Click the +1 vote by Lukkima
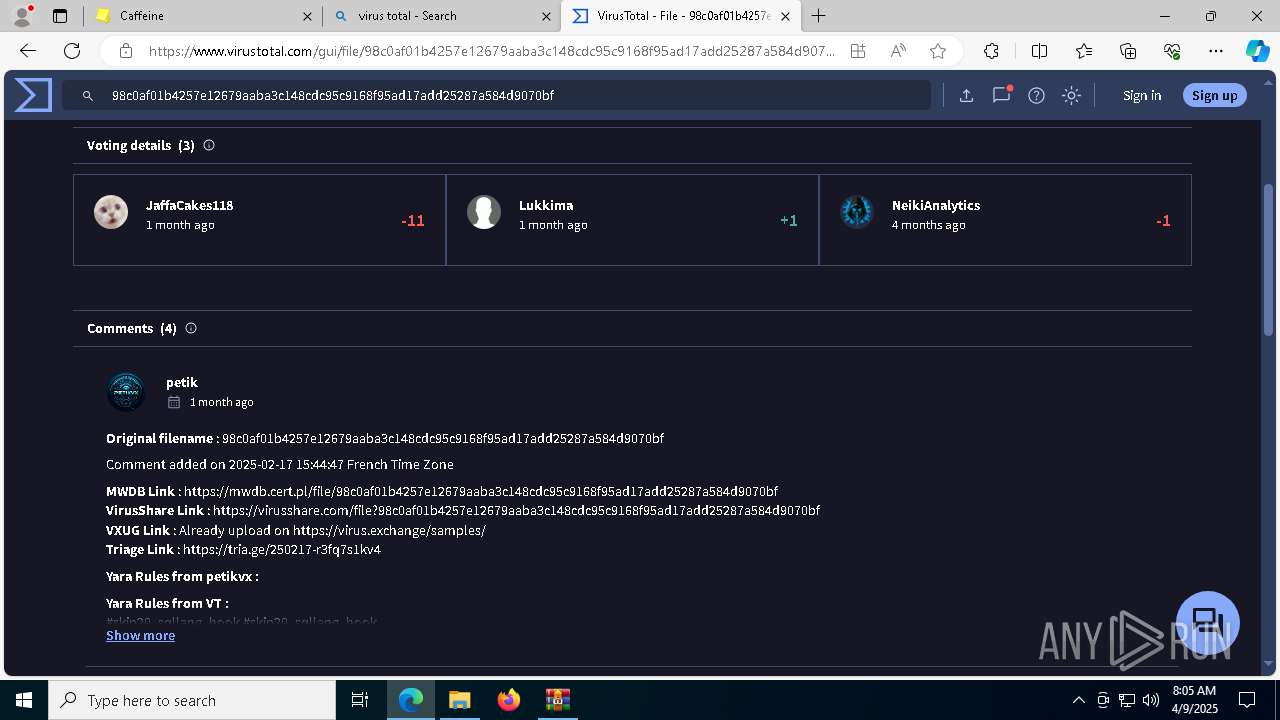Screen dimensions: 1280x720 [789, 221]
